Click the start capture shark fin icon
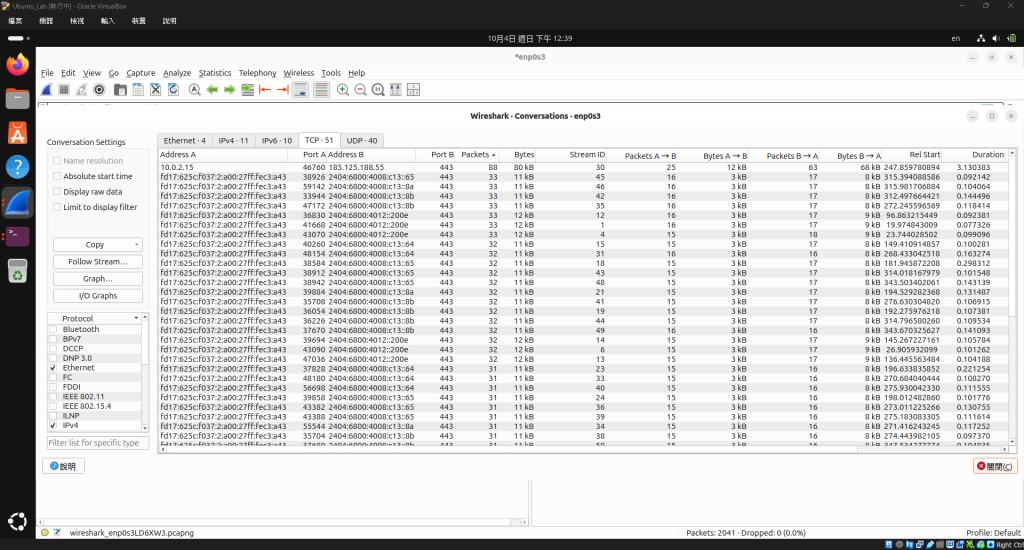1024x550 pixels. pos(46,89)
